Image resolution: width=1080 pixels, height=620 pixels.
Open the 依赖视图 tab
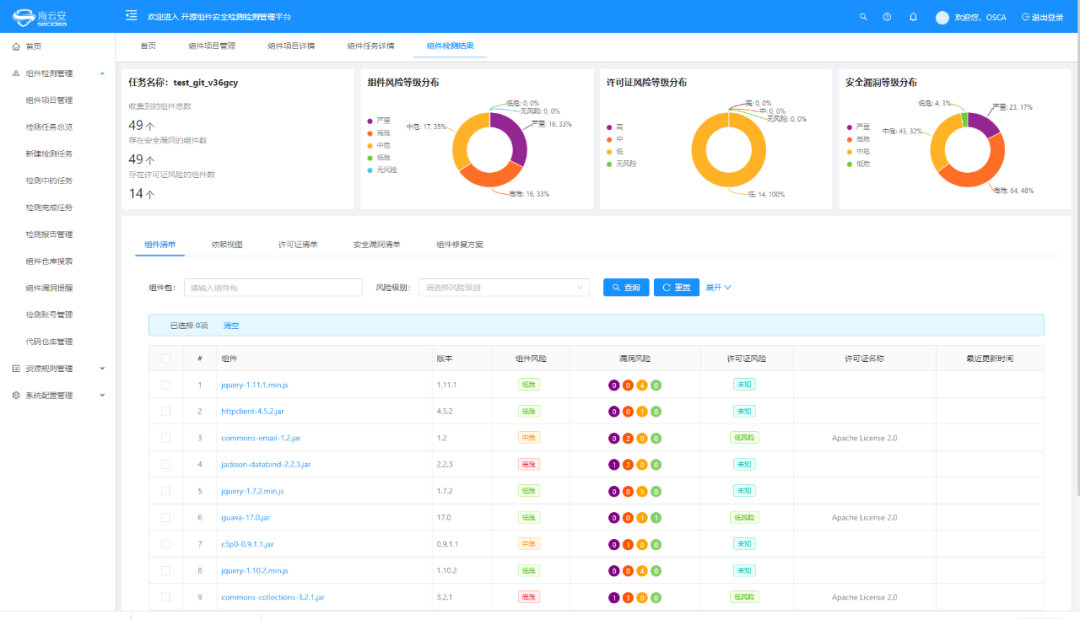(x=226, y=244)
